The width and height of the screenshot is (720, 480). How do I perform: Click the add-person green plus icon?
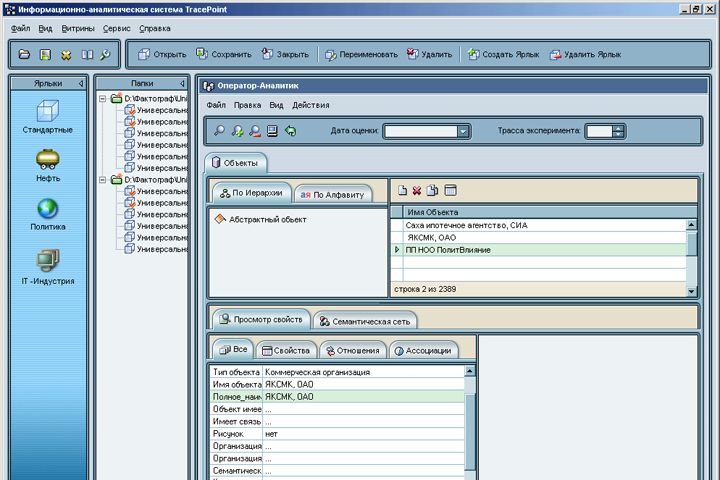click(x=237, y=131)
